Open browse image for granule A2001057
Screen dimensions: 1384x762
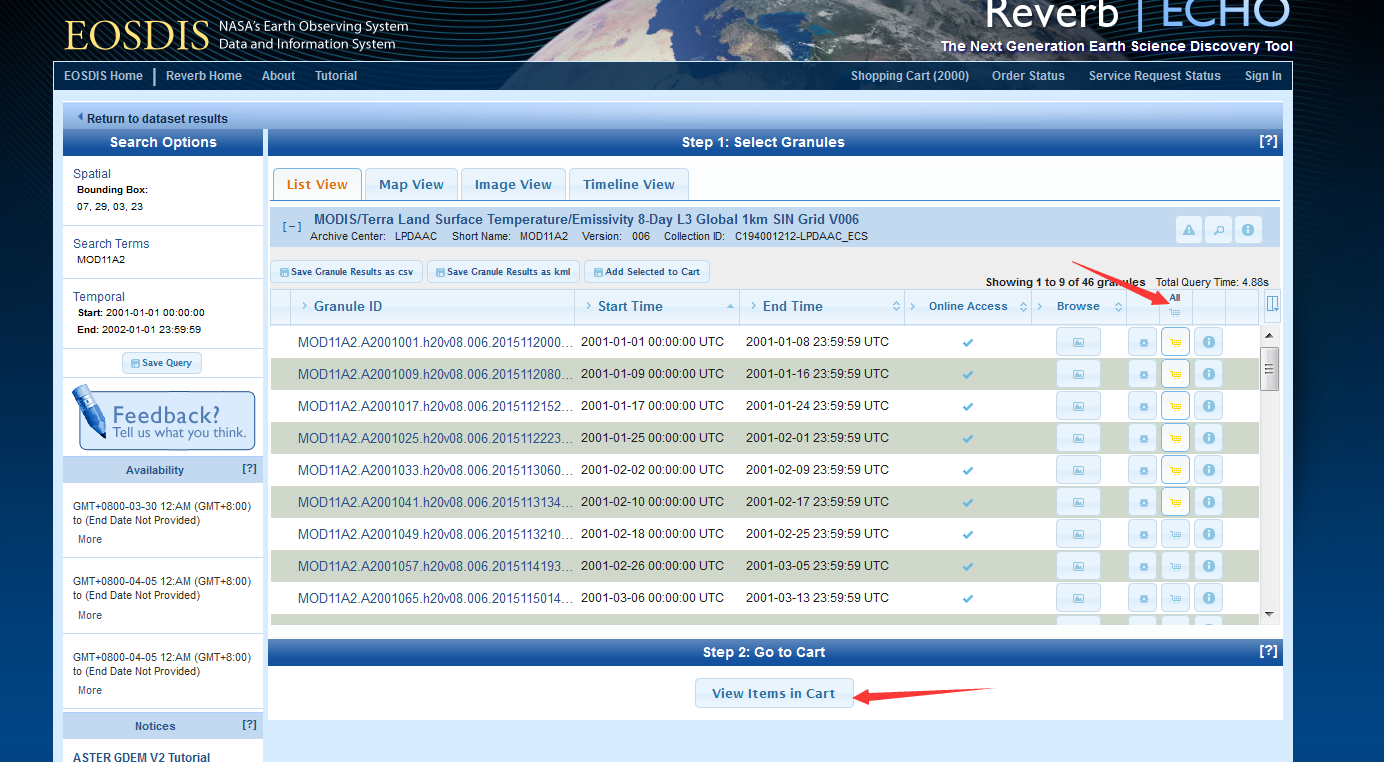[1078, 566]
